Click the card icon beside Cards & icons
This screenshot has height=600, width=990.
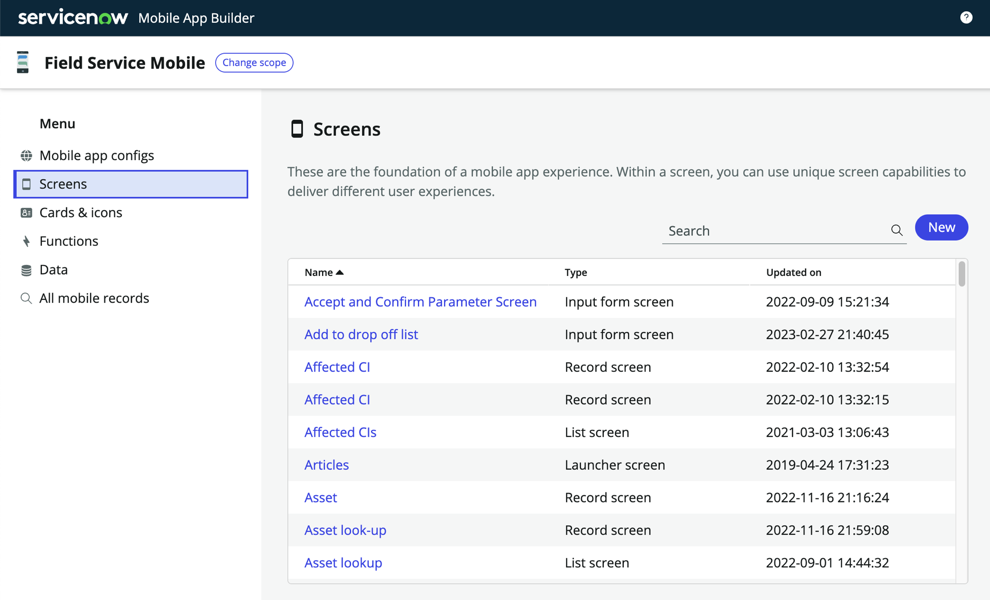point(26,213)
